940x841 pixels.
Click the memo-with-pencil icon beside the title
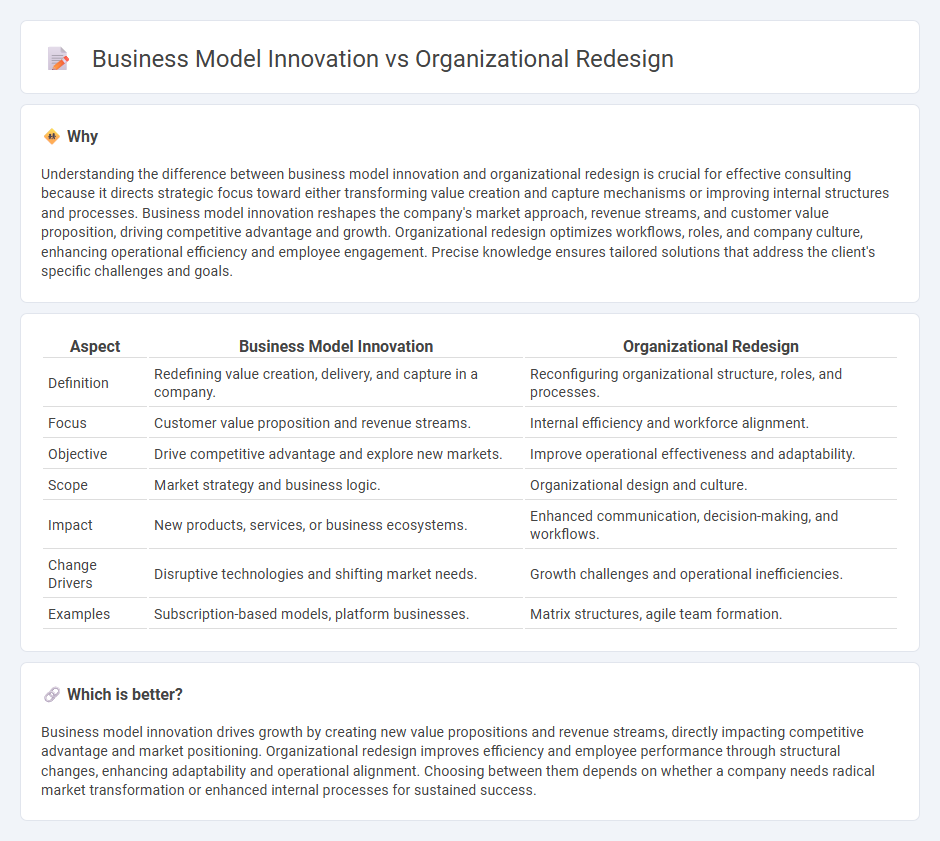pyautogui.click(x=57, y=58)
